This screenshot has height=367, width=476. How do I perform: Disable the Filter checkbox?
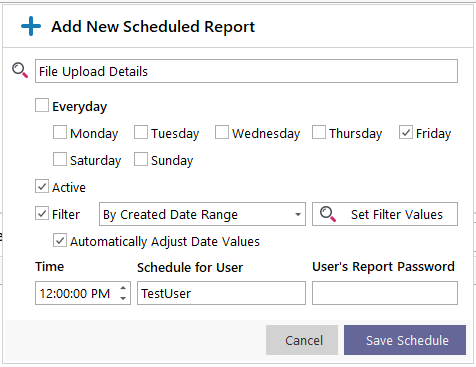tap(42, 213)
